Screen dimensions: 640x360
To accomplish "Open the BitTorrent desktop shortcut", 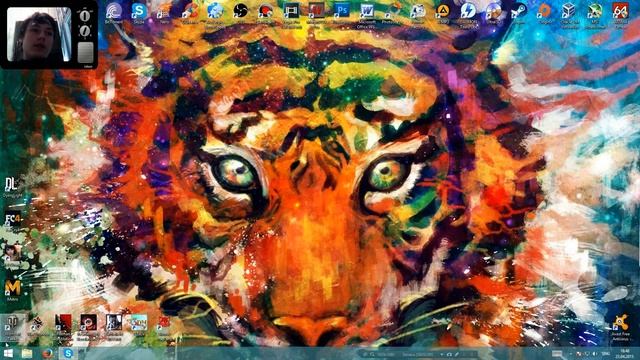I will [113, 11].
